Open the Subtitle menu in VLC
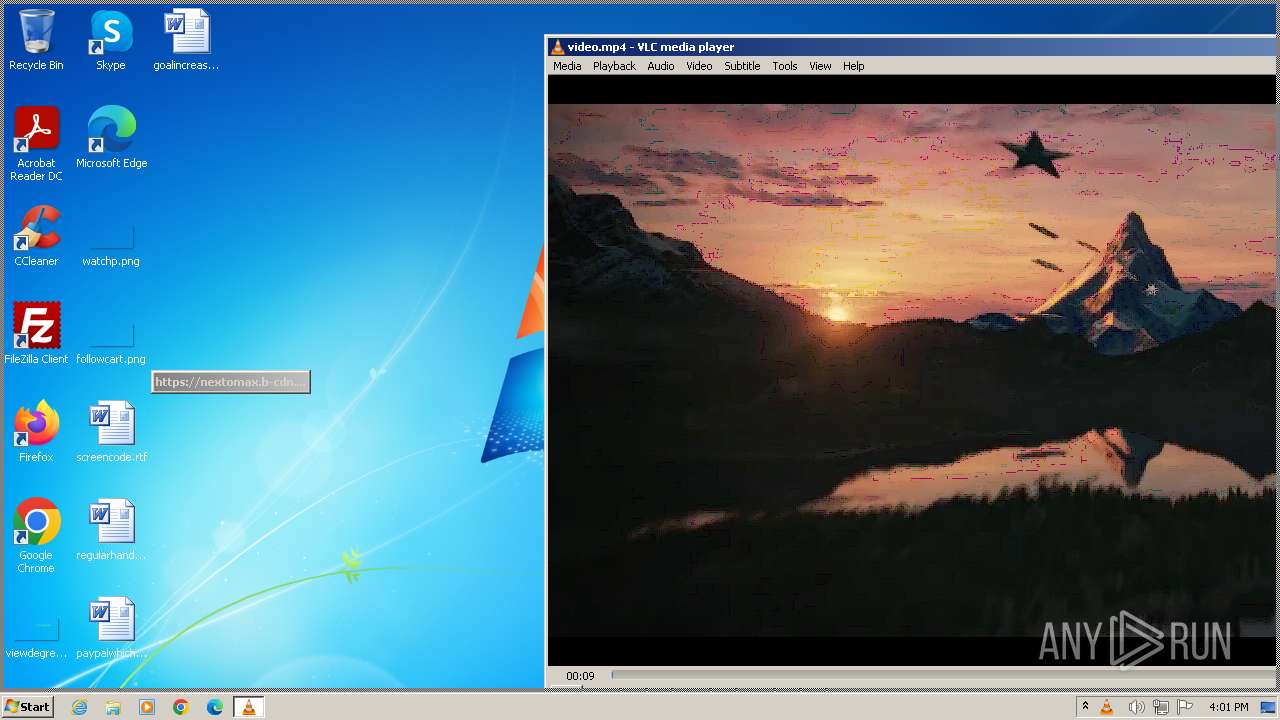This screenshot has width=1280, height=720. tap(742, 66)
